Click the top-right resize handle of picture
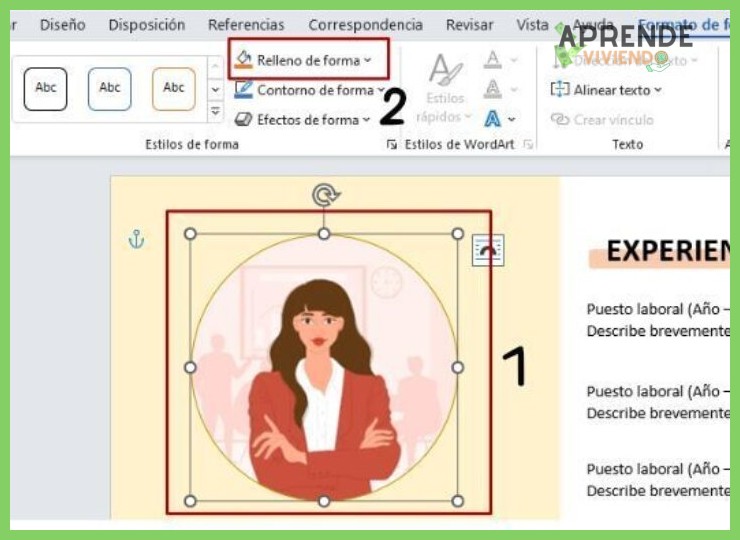Image resolution: width=740 pixels, height=540 pixels. (x=457, y=234)
